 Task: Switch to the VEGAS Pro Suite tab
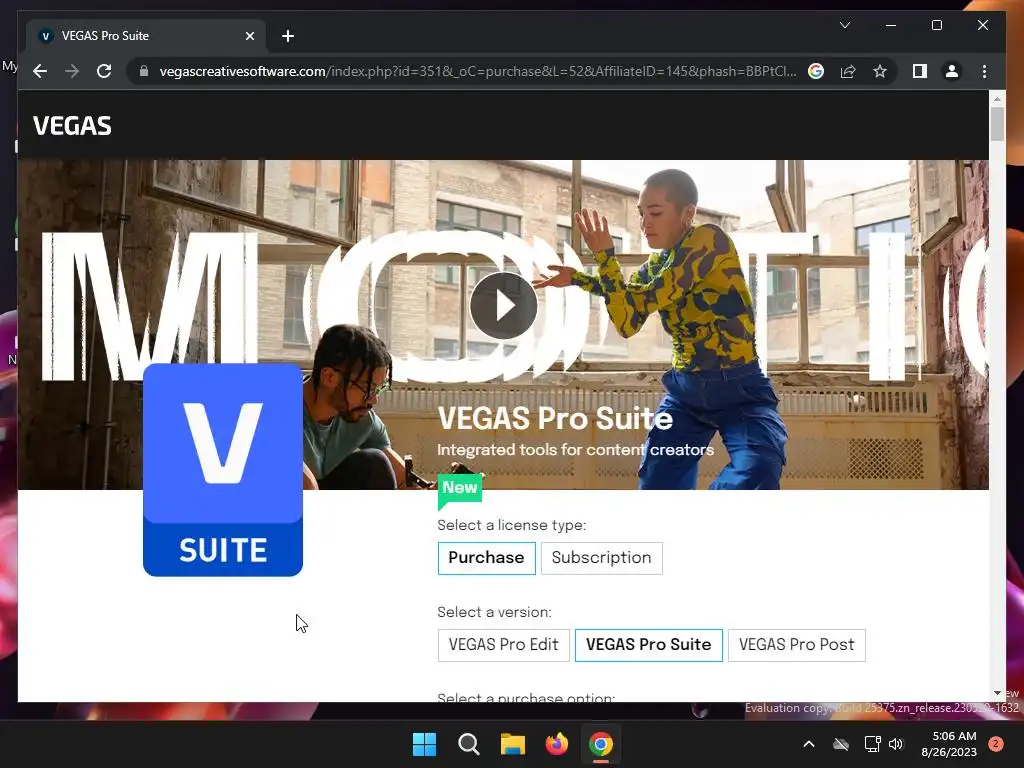point(146,36)
